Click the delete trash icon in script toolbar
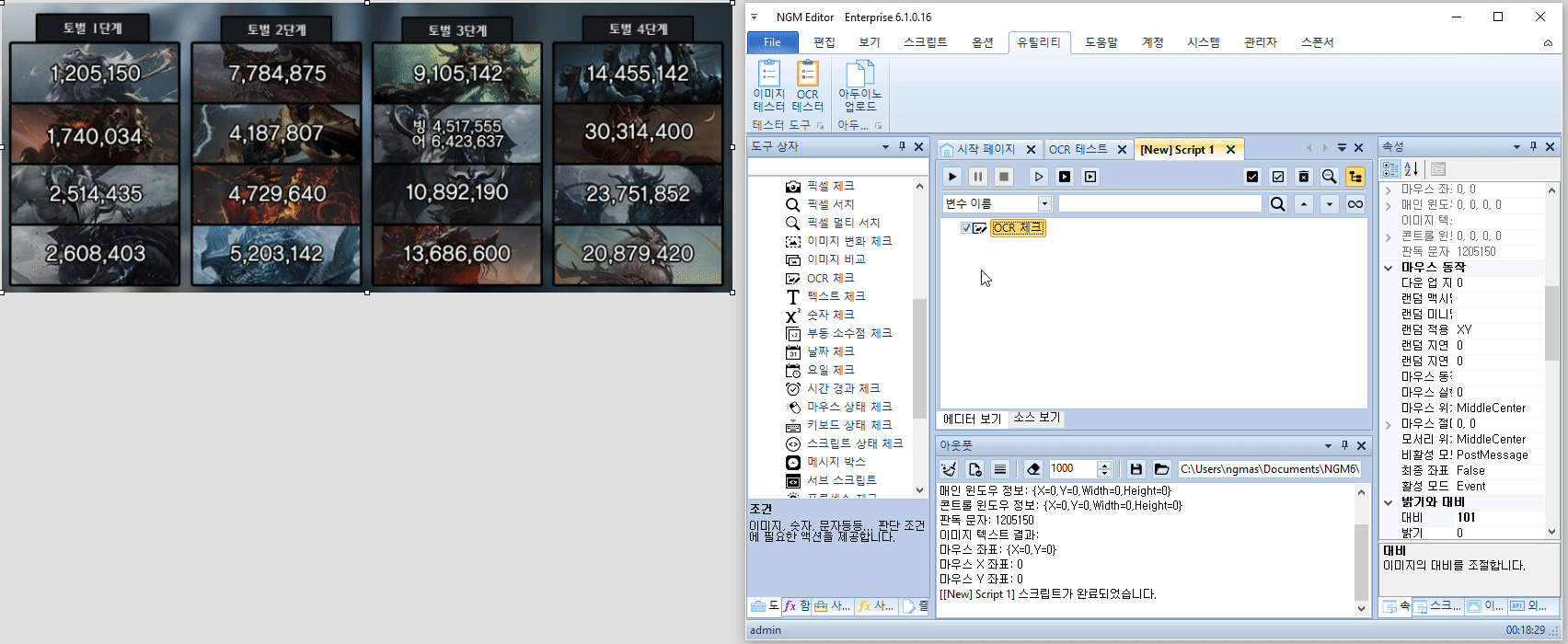Viewport: 1568px width, 644px height. [1304, 177]
